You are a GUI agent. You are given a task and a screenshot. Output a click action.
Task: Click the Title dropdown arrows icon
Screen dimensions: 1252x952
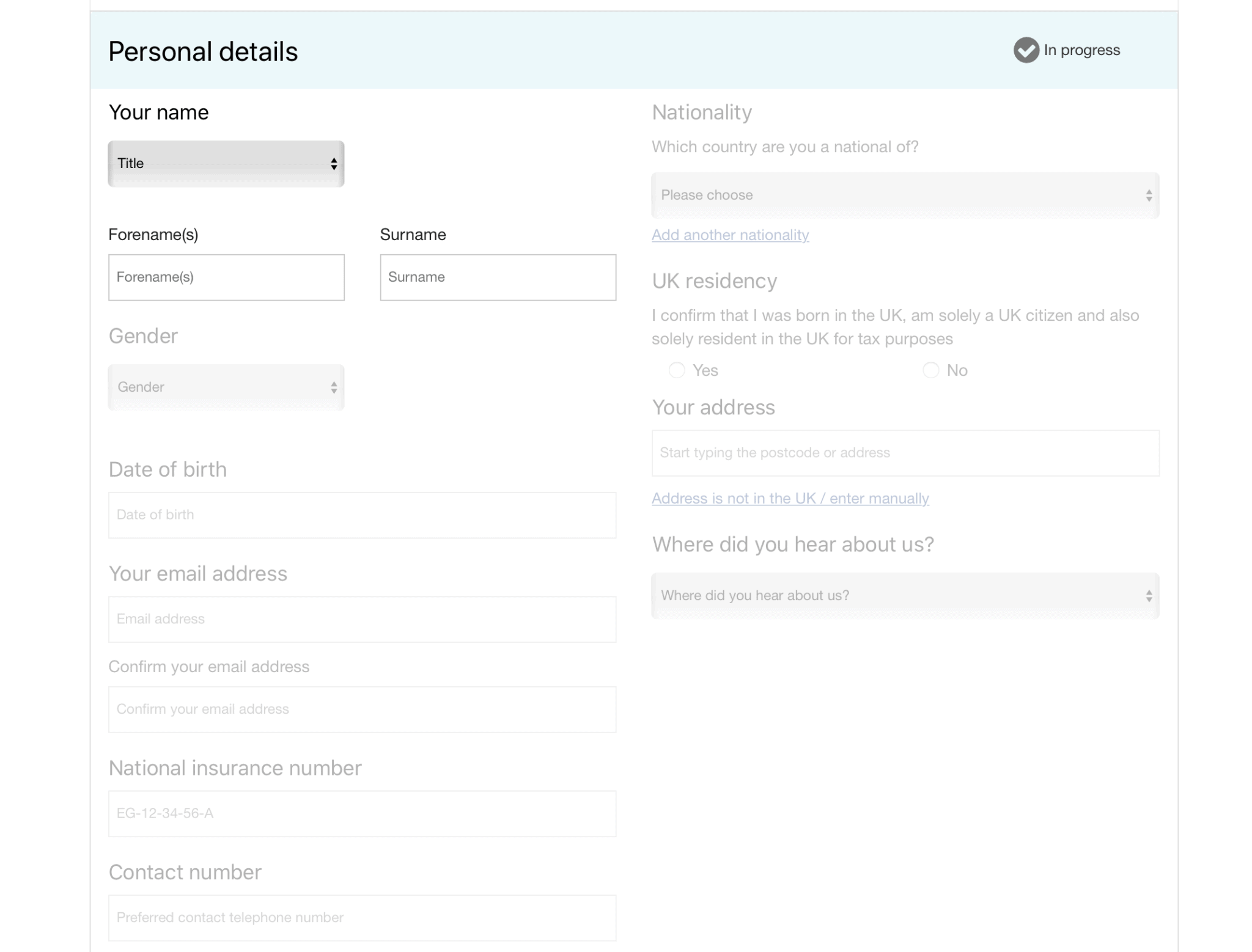pyautogui.click(x=334, y=164)
